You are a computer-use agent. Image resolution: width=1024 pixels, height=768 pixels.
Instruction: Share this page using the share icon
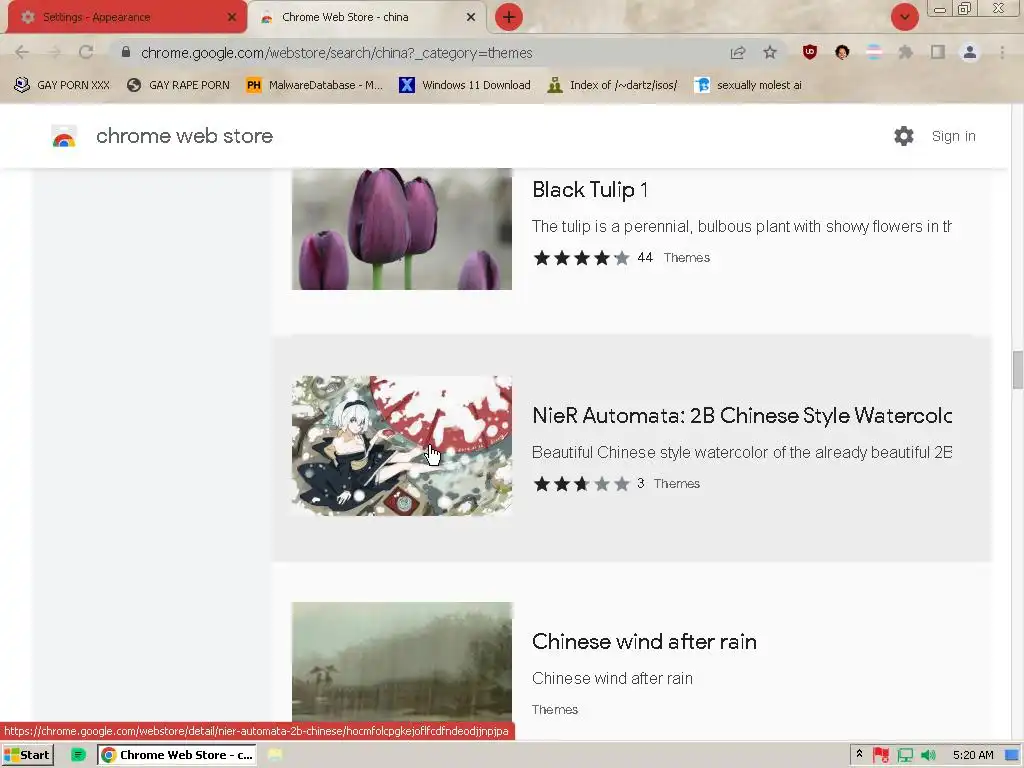738,52
